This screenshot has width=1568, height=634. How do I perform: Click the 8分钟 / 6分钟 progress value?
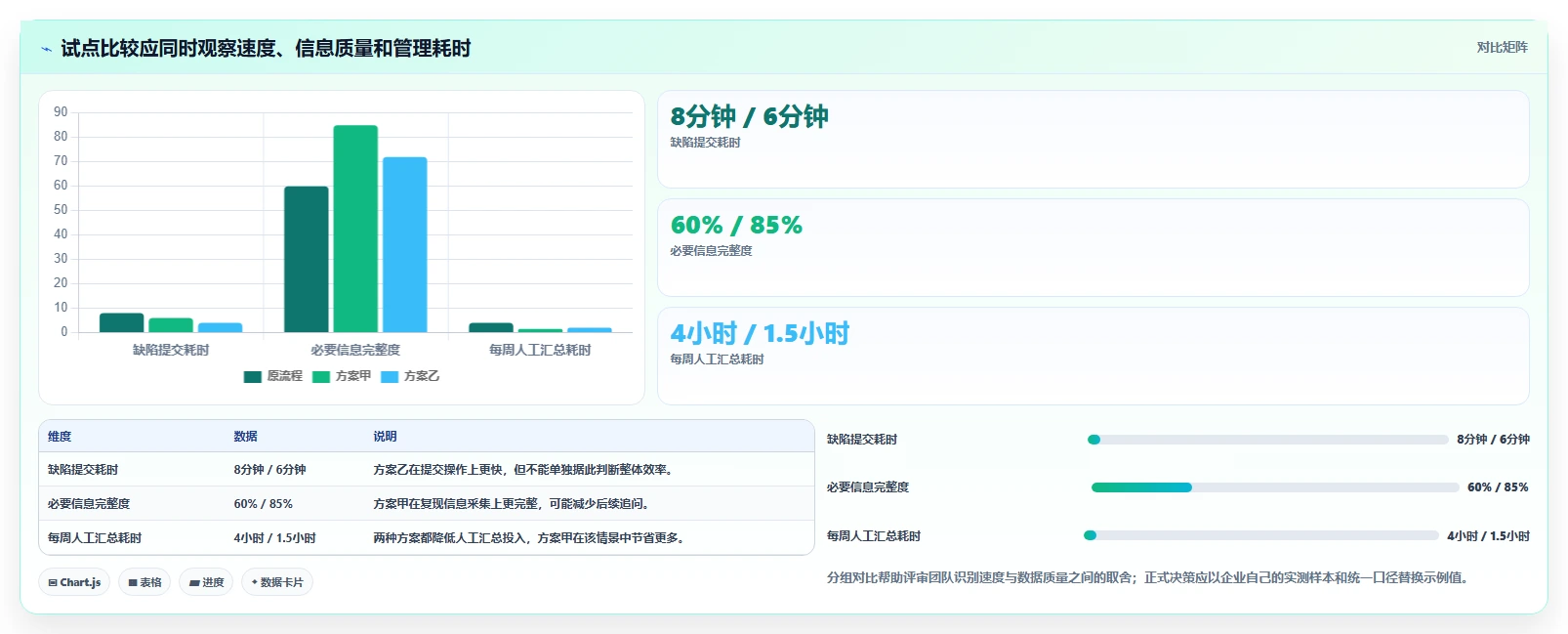click(1493, 440)
